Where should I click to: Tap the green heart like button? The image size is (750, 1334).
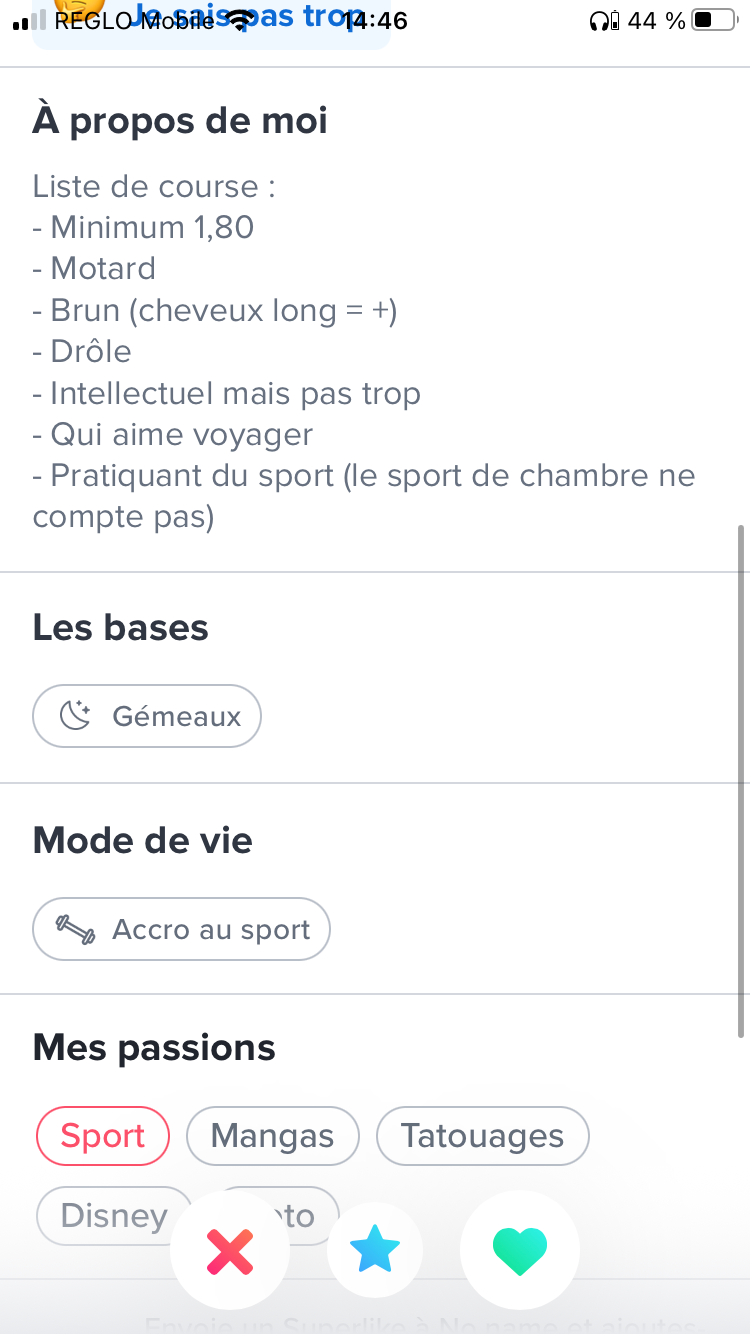click(520, 1251)
